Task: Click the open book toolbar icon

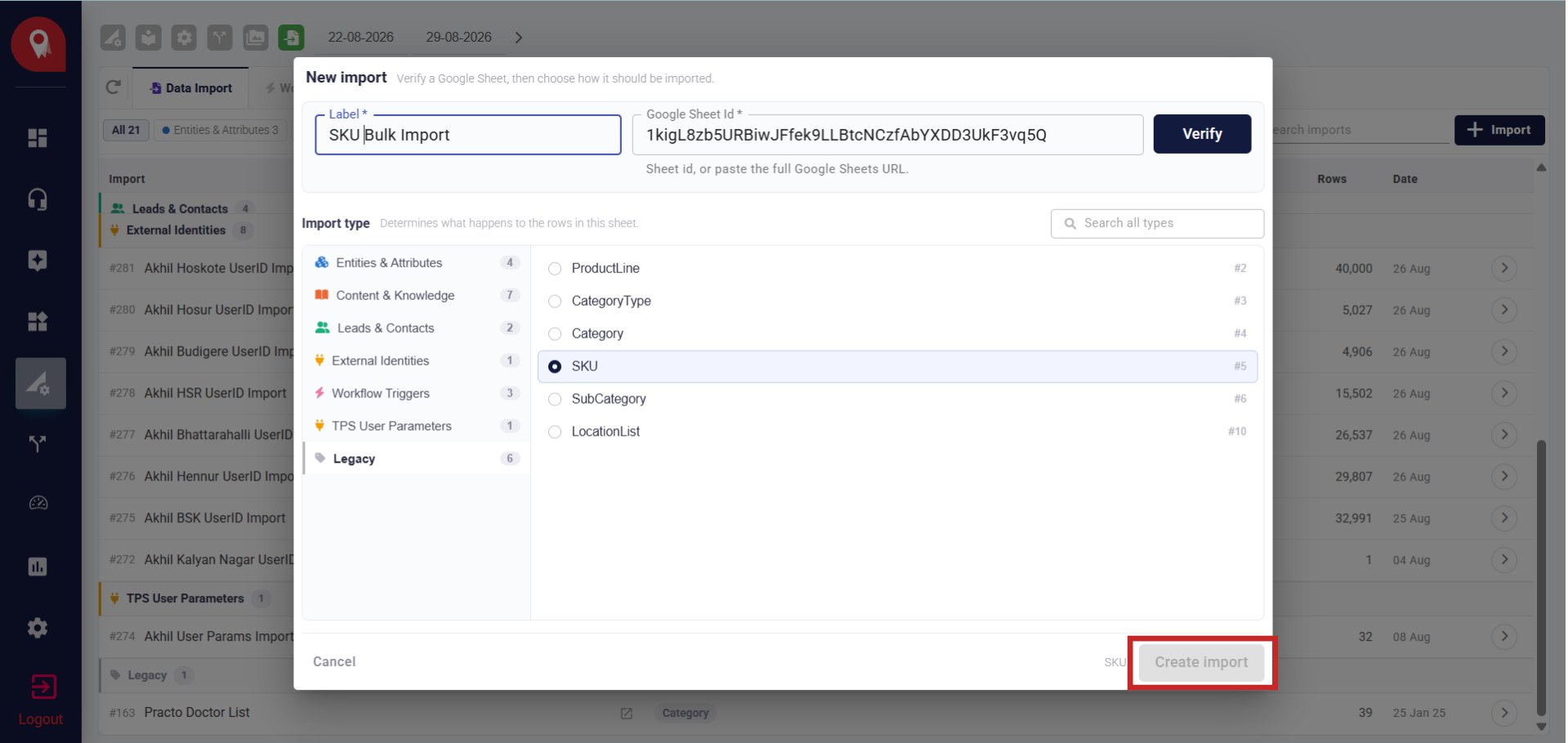Action: (x=148, y=38)
